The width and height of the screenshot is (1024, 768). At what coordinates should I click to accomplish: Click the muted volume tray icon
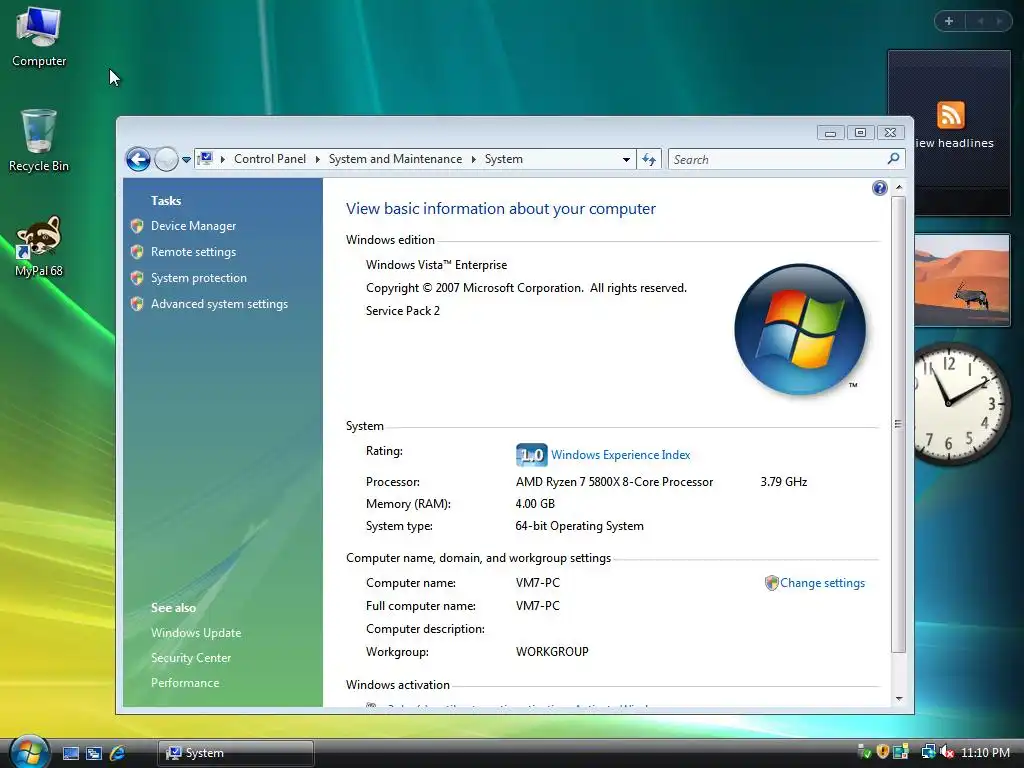pos(947,752)
